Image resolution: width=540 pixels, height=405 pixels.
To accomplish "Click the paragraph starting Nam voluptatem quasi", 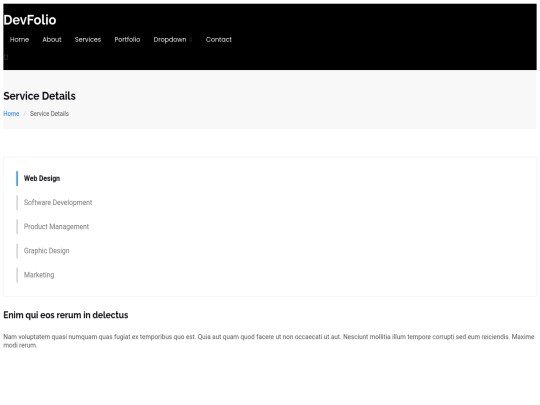I will coord(269,341).
